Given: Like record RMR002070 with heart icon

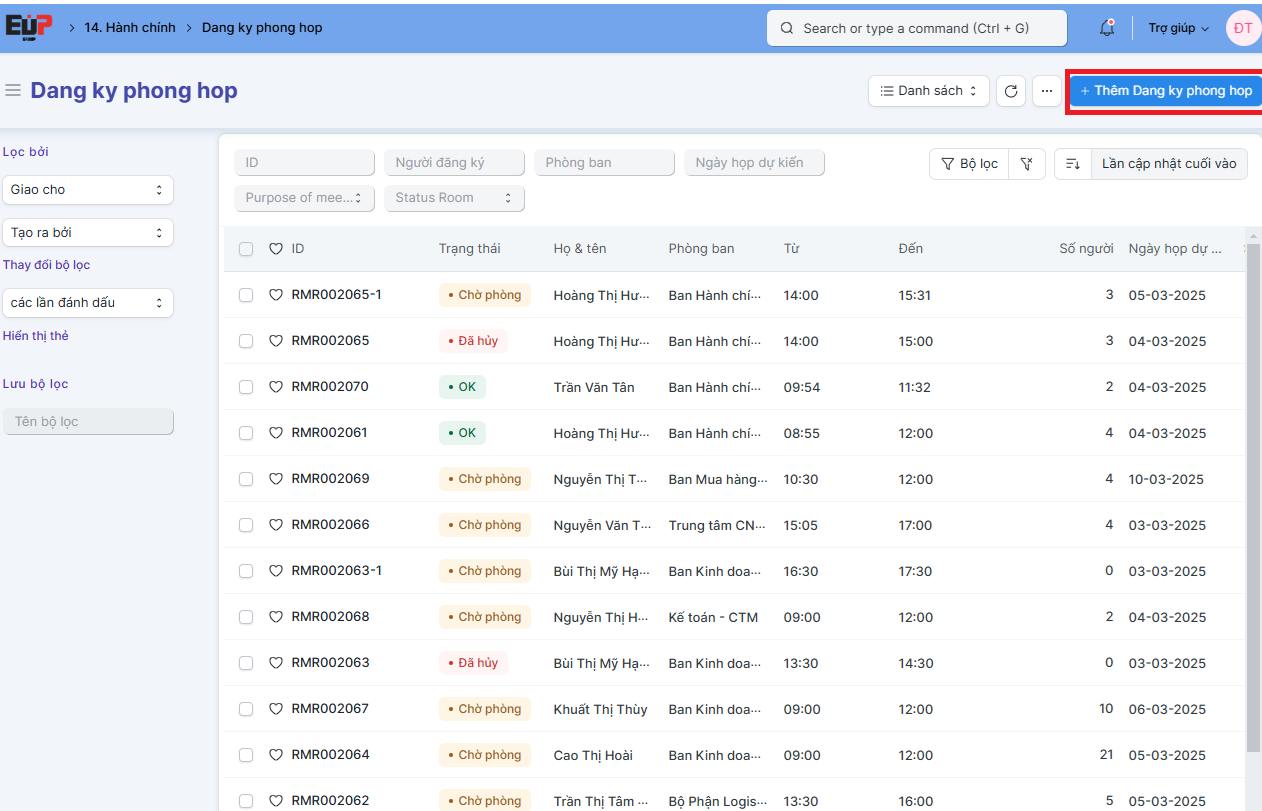Looking at the screenshot, I should pyautogui.click(x=276, y=387).
